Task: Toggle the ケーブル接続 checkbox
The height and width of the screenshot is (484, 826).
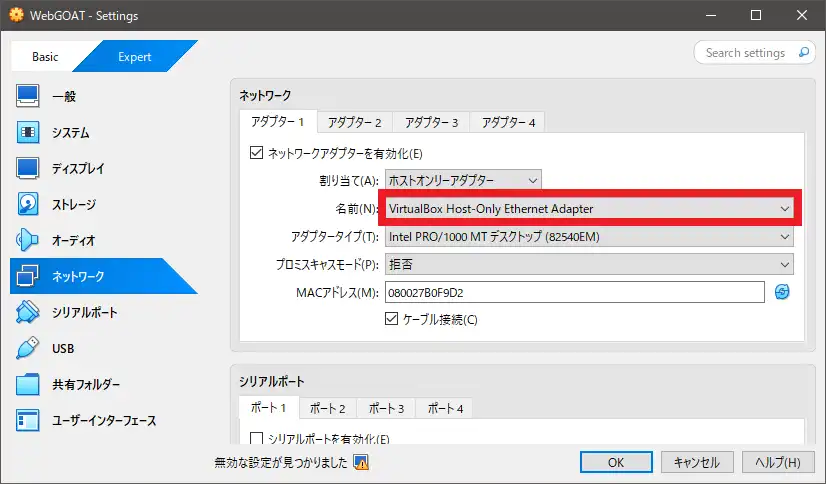Action: 391,319
